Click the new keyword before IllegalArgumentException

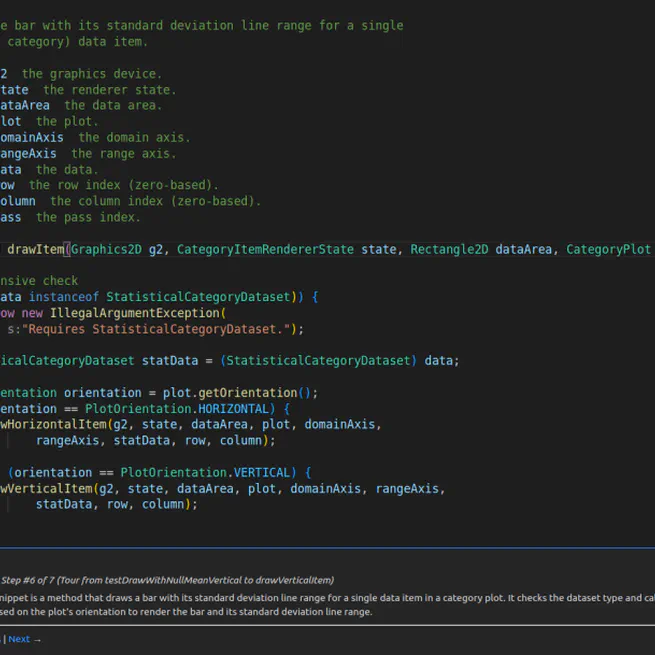click(32, 313)
